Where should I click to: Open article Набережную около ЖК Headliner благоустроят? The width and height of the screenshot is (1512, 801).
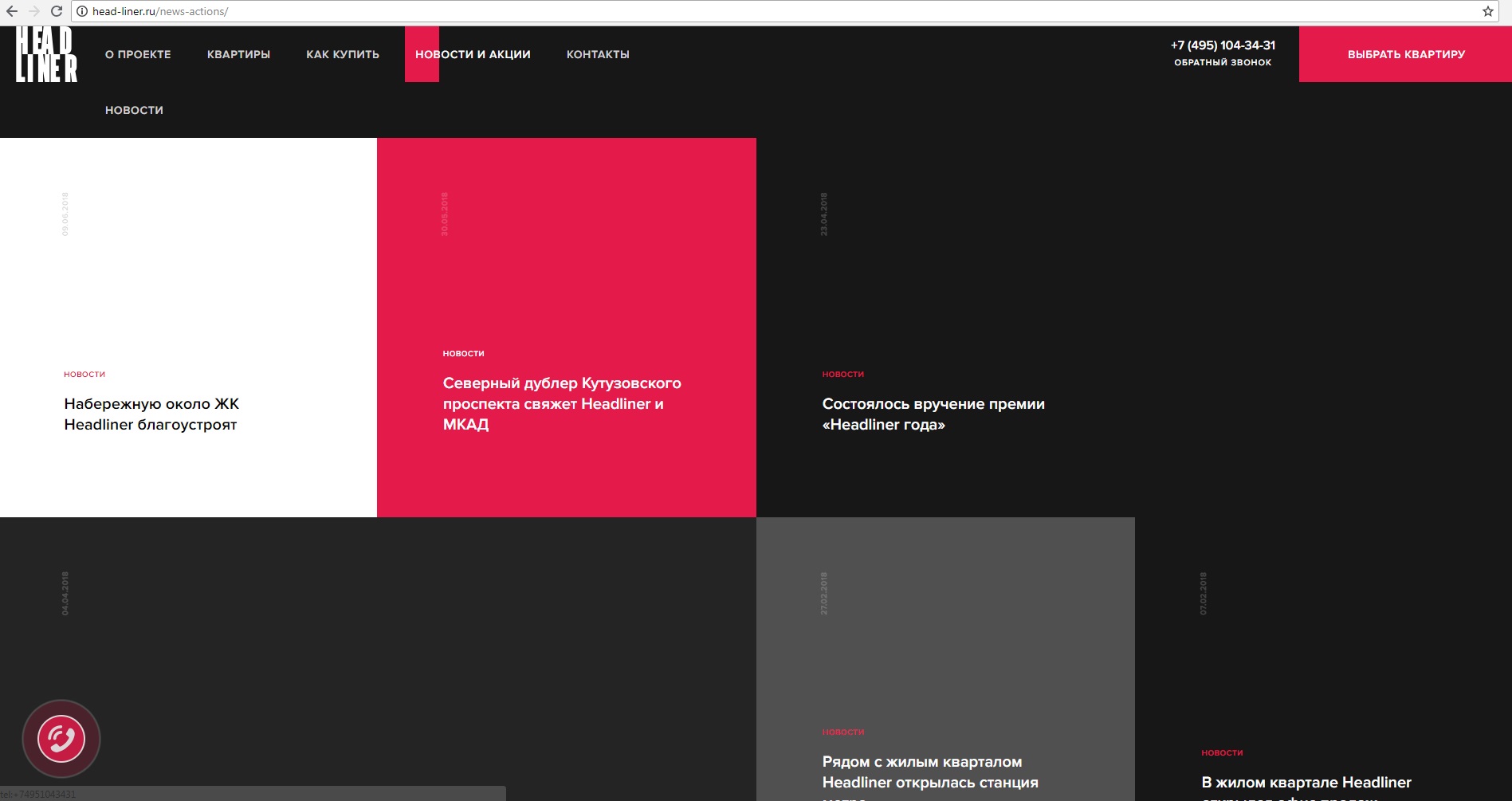(151, 414)
